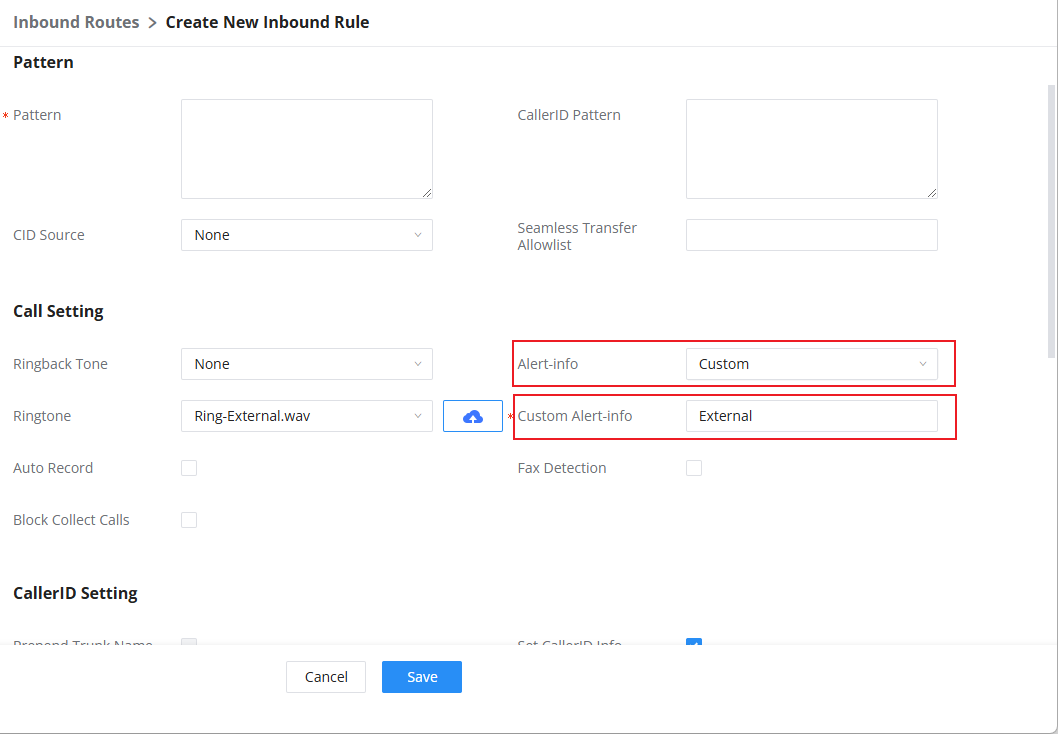Open the CID Source dropdown
1058x734 pixels.
tap(307, 235)
